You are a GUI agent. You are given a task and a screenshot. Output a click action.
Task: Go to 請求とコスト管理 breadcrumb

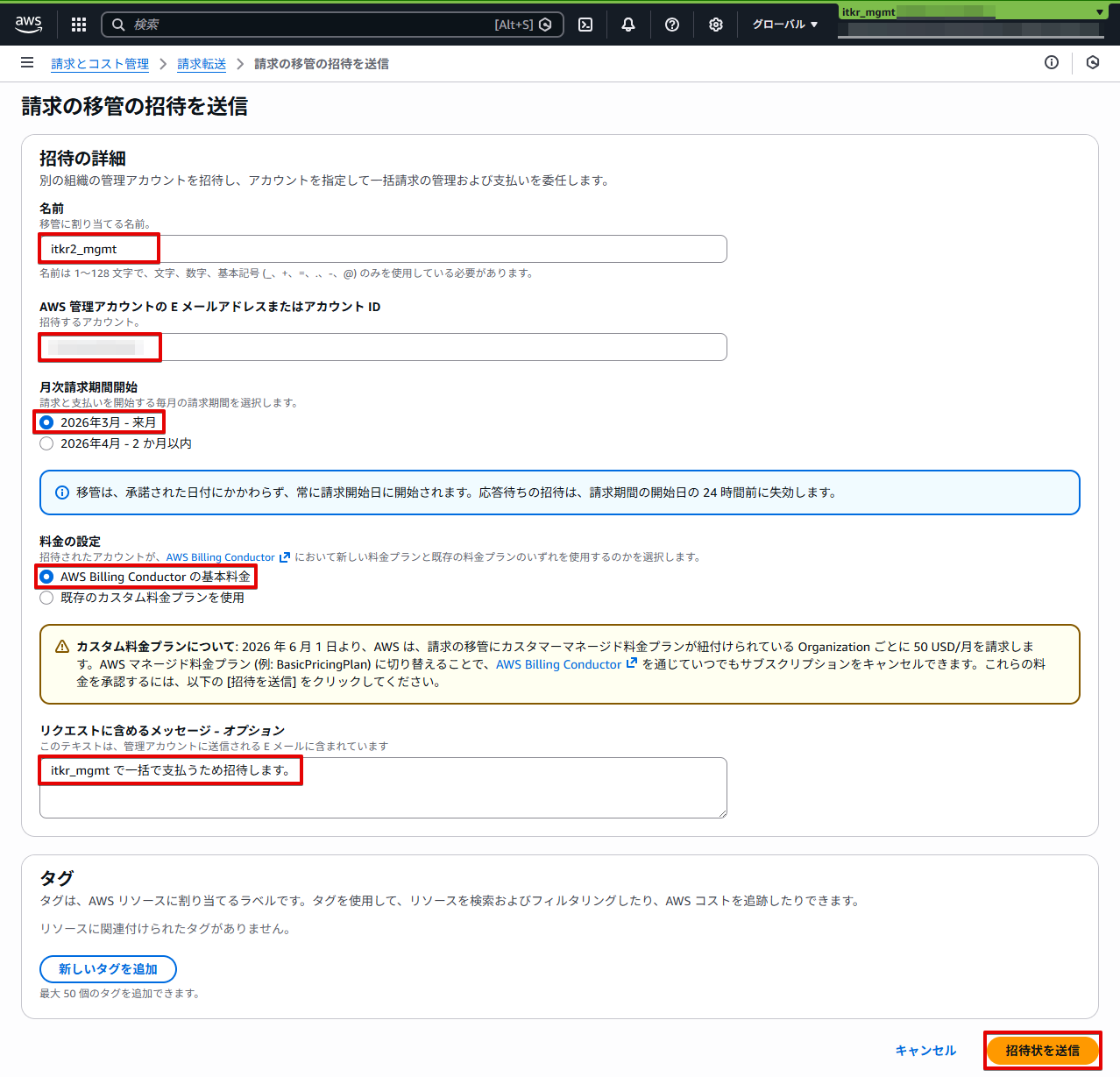pos(100,64)
